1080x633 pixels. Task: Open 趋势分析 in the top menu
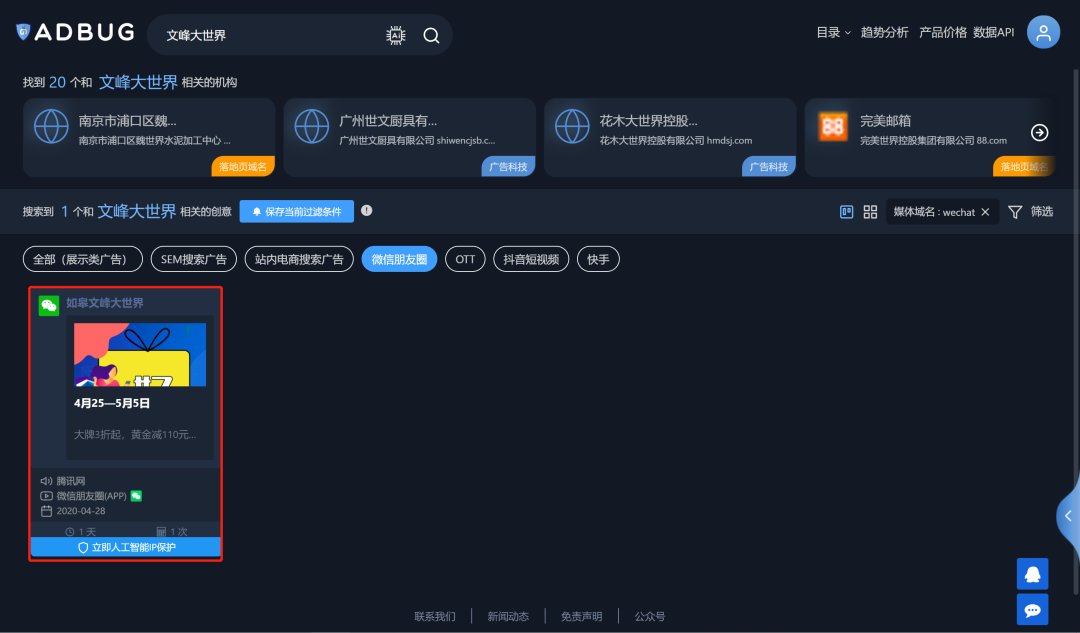point(884,32)
